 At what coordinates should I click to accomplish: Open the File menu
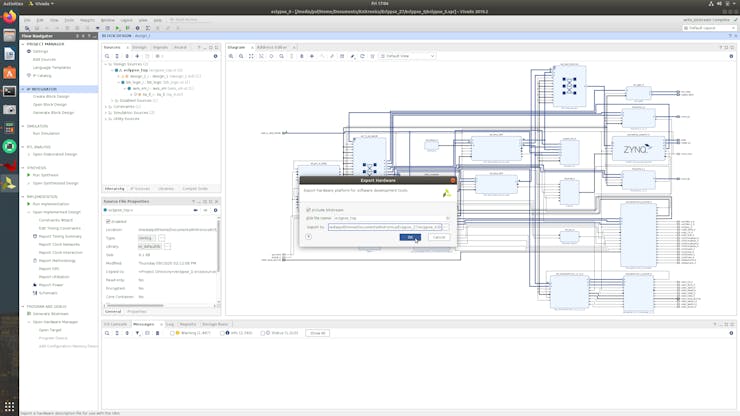[x=27, y=20]
